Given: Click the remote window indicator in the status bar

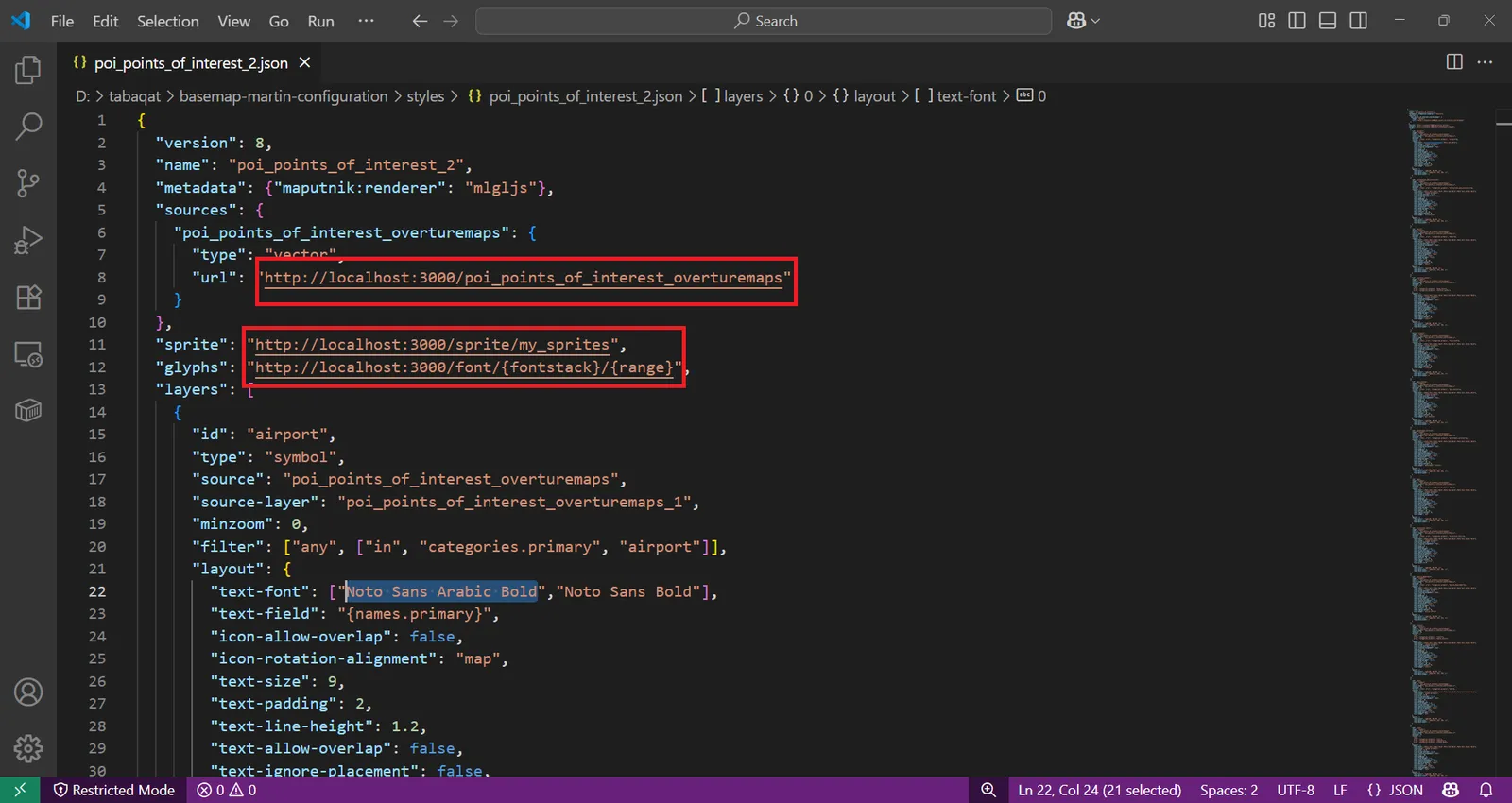Looking at the screenshot, I should coord(20,790).
